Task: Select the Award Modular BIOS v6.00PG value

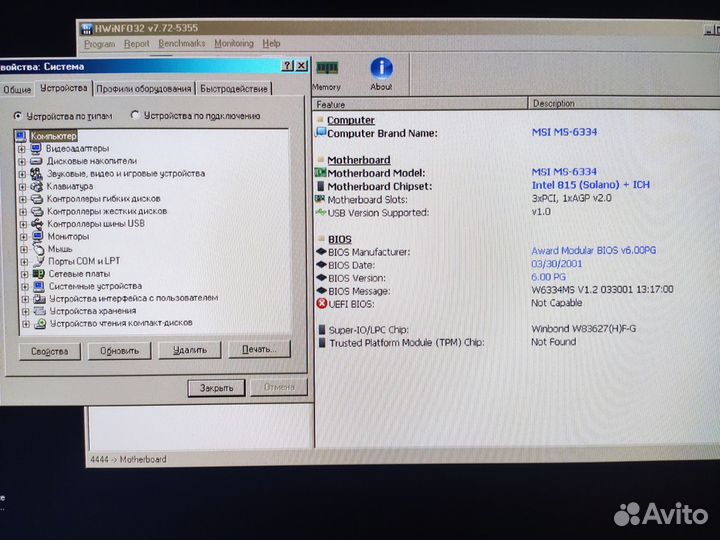Action: click(593, 250)
